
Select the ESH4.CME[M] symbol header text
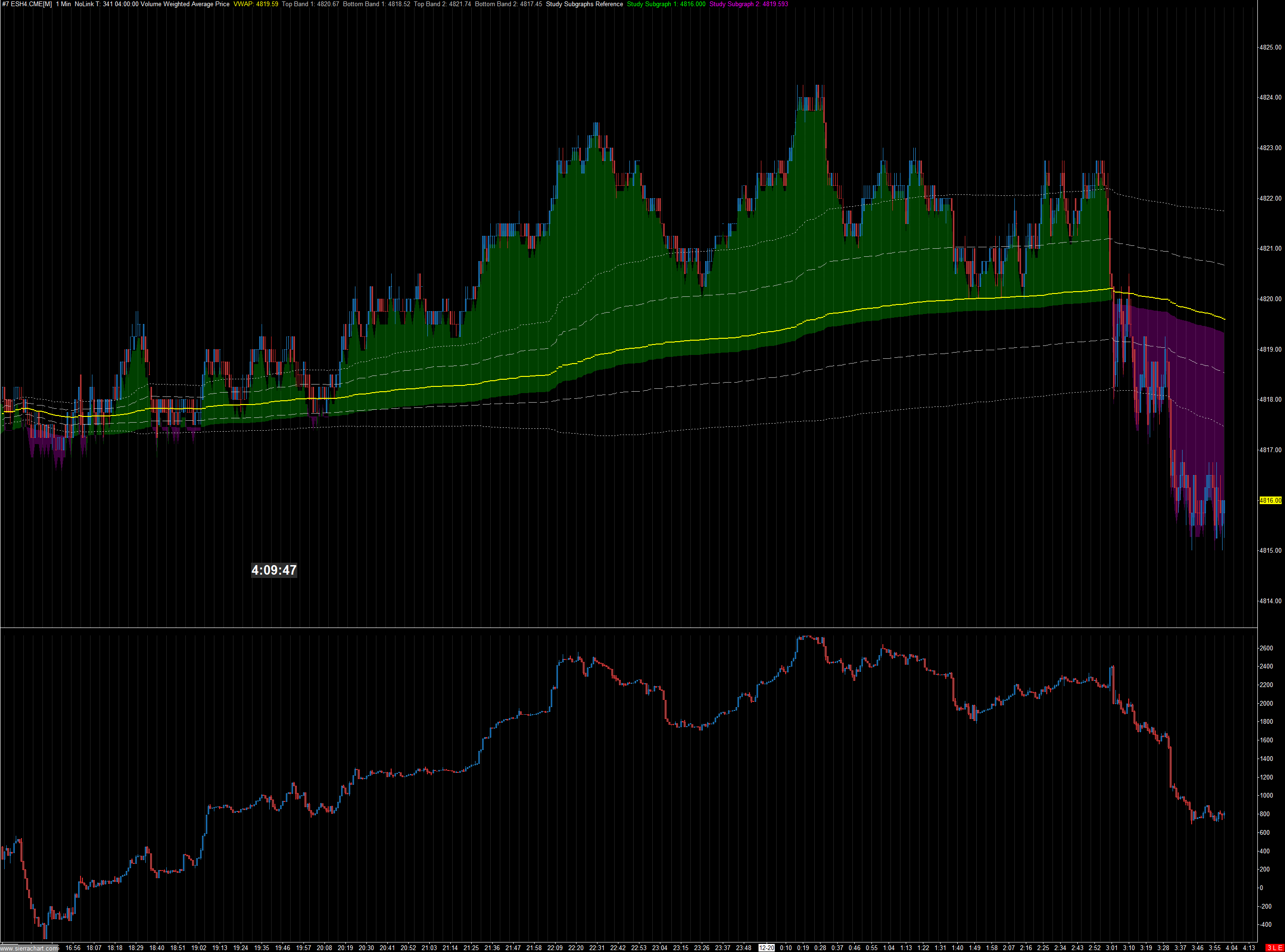pyautogui.click(x=31, y=4)
